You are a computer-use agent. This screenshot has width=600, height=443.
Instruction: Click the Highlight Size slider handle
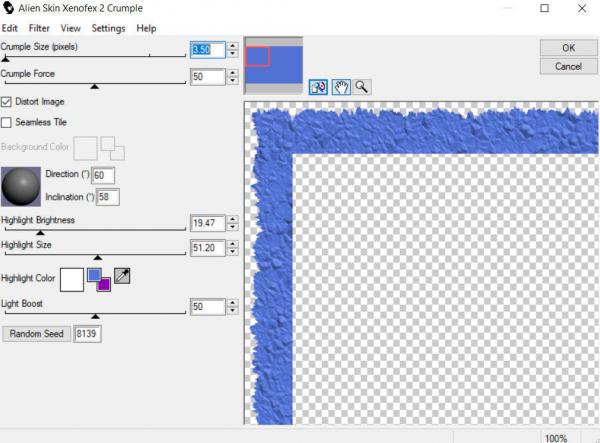click(97, 258)
